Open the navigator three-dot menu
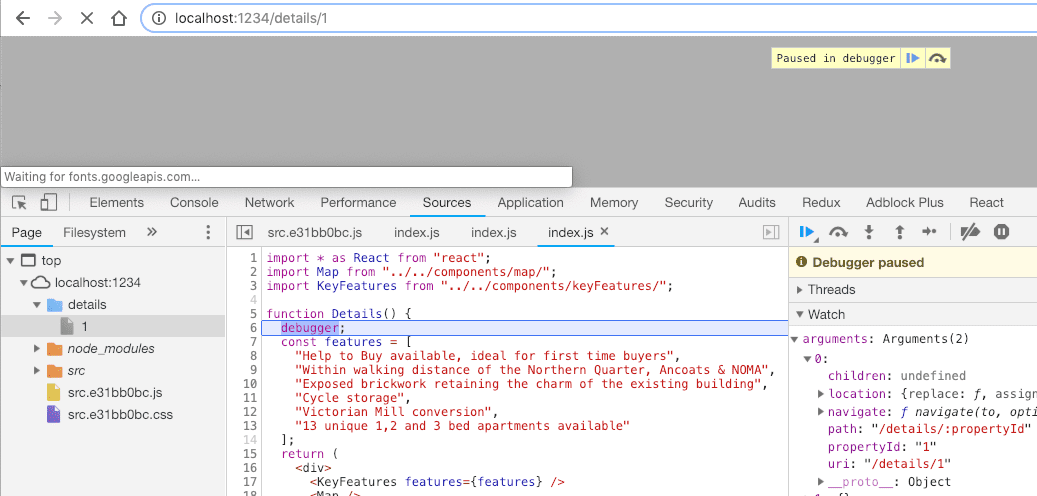The image size is (1037, 496). pos(208,232)
